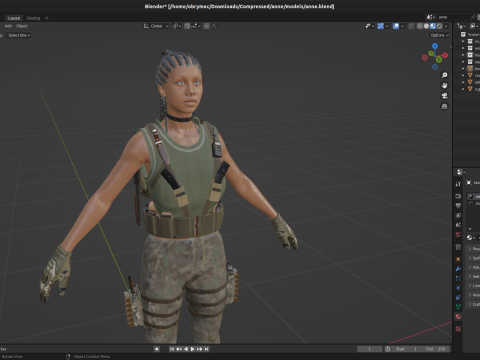
Task: Jump to timeline end frame
Action: click(x=206, y=349)
